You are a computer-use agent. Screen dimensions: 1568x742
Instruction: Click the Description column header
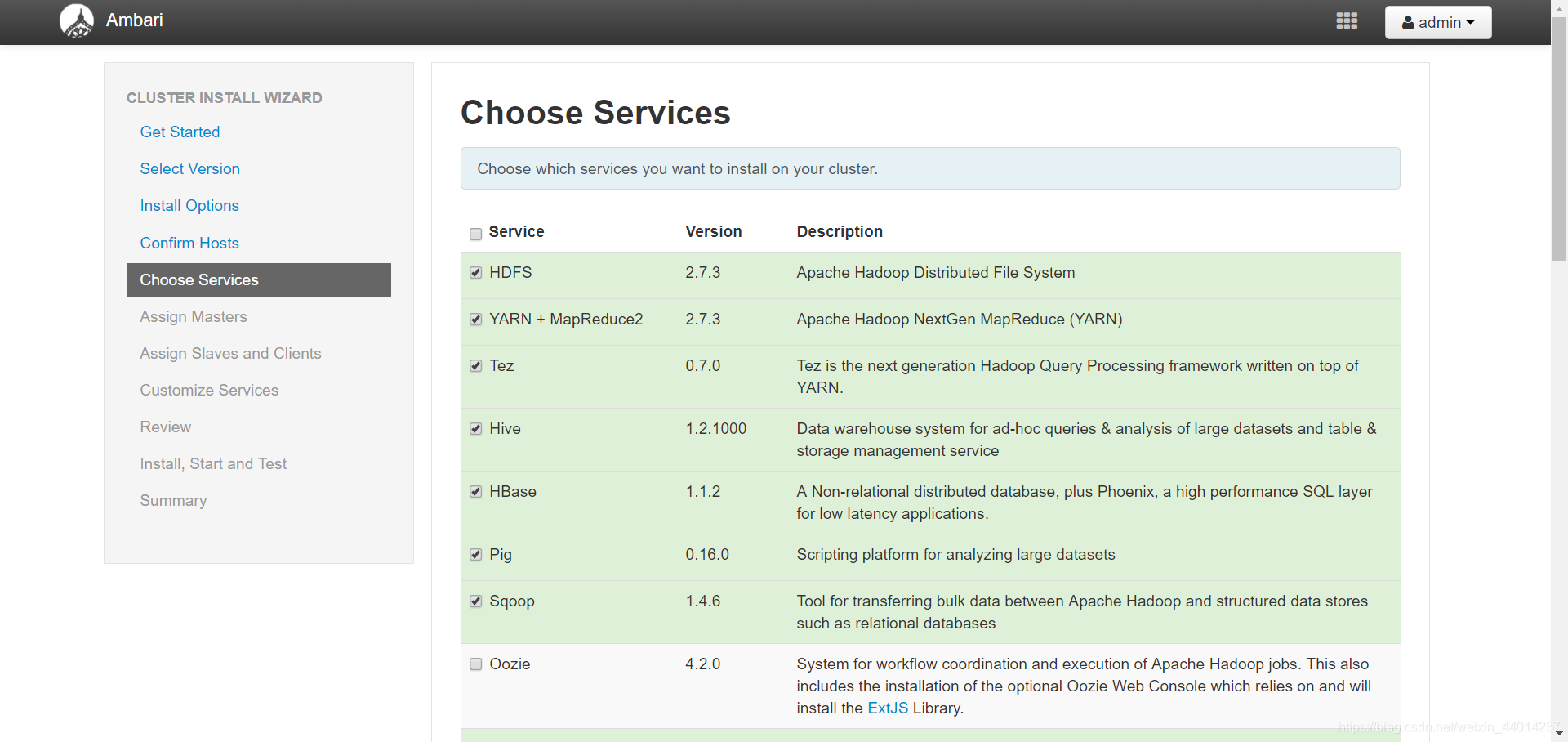tap(840, 231)
